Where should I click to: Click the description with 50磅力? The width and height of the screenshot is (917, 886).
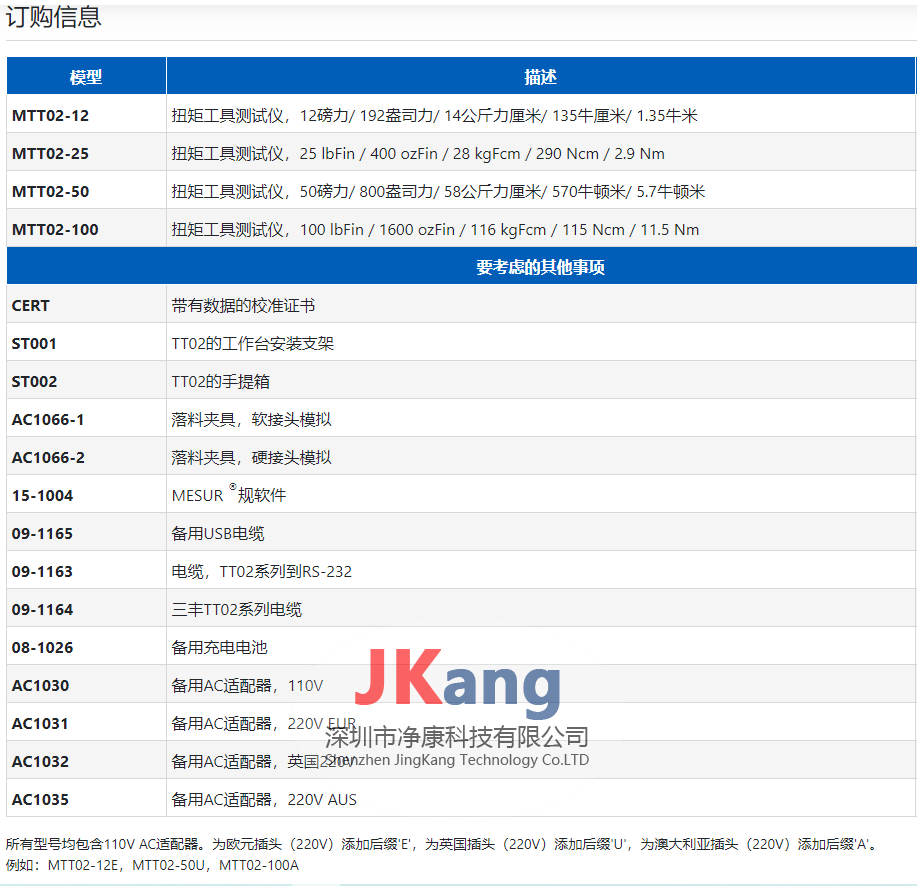click(x=438, y=191)
